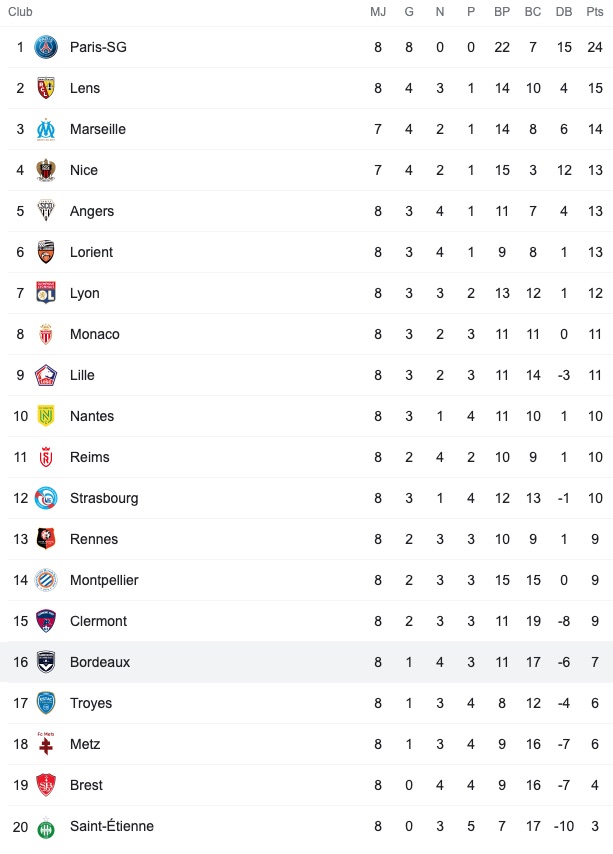Select the Club column header

coord(20,12)
